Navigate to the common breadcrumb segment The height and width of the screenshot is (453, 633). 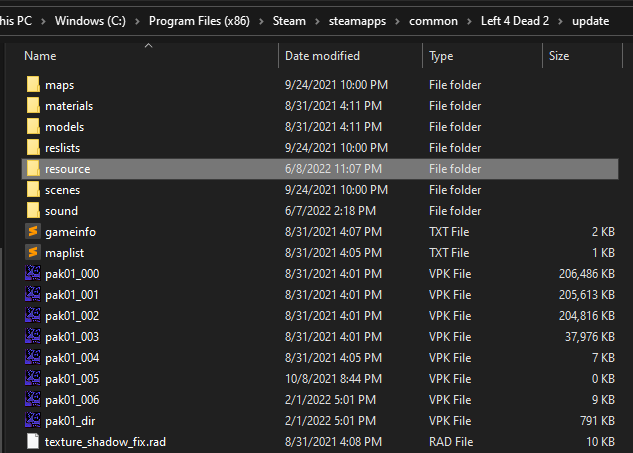pyautogui.click(x=433, y=20)
